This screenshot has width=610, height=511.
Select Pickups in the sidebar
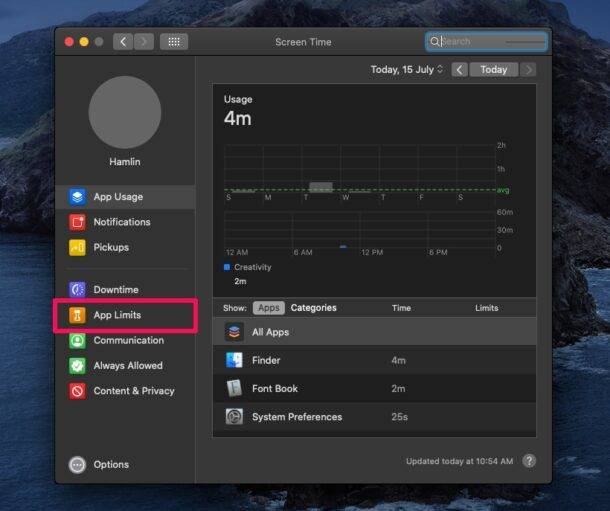(125, 247)
